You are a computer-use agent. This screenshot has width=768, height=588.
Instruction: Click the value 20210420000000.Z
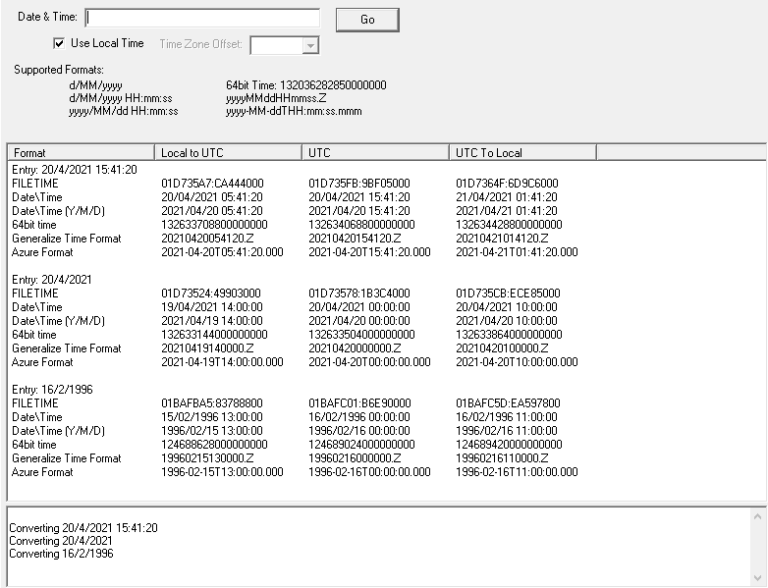point(355,348)
